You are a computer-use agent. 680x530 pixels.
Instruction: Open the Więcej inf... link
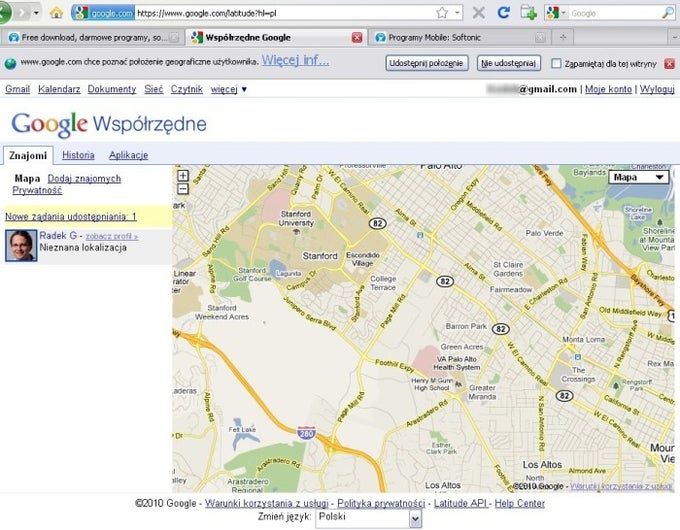click(x=295, y=60)
